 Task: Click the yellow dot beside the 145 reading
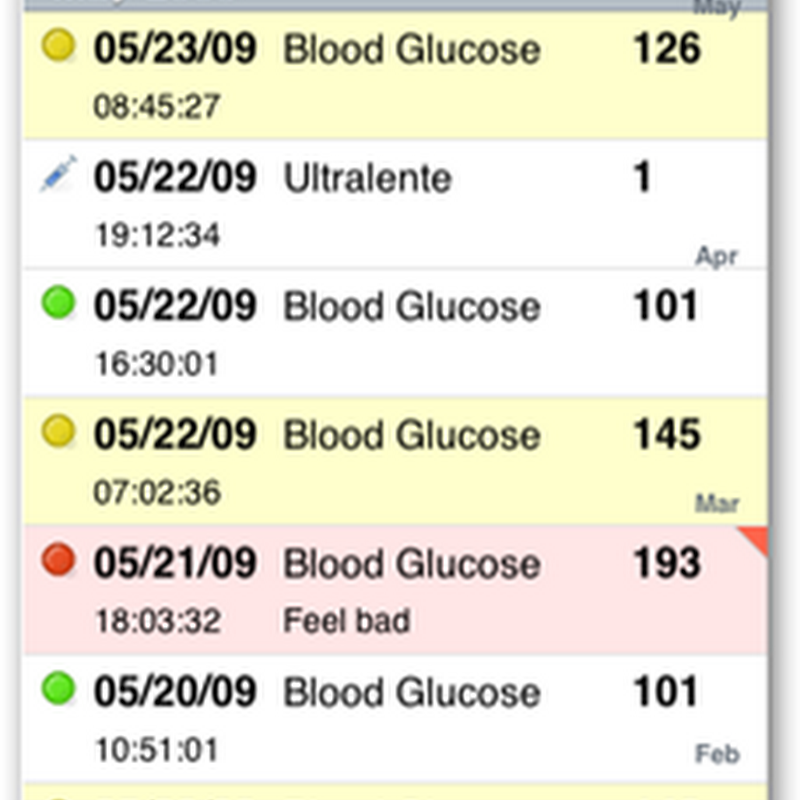pyautogui.click(x=59, y=431)
